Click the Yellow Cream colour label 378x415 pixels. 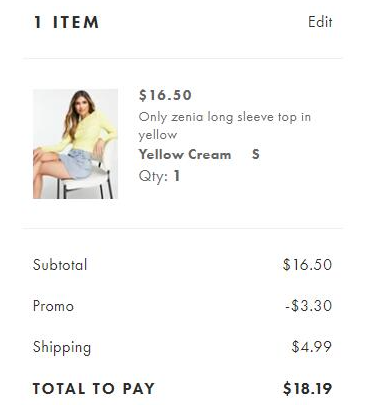coord(185,154)
